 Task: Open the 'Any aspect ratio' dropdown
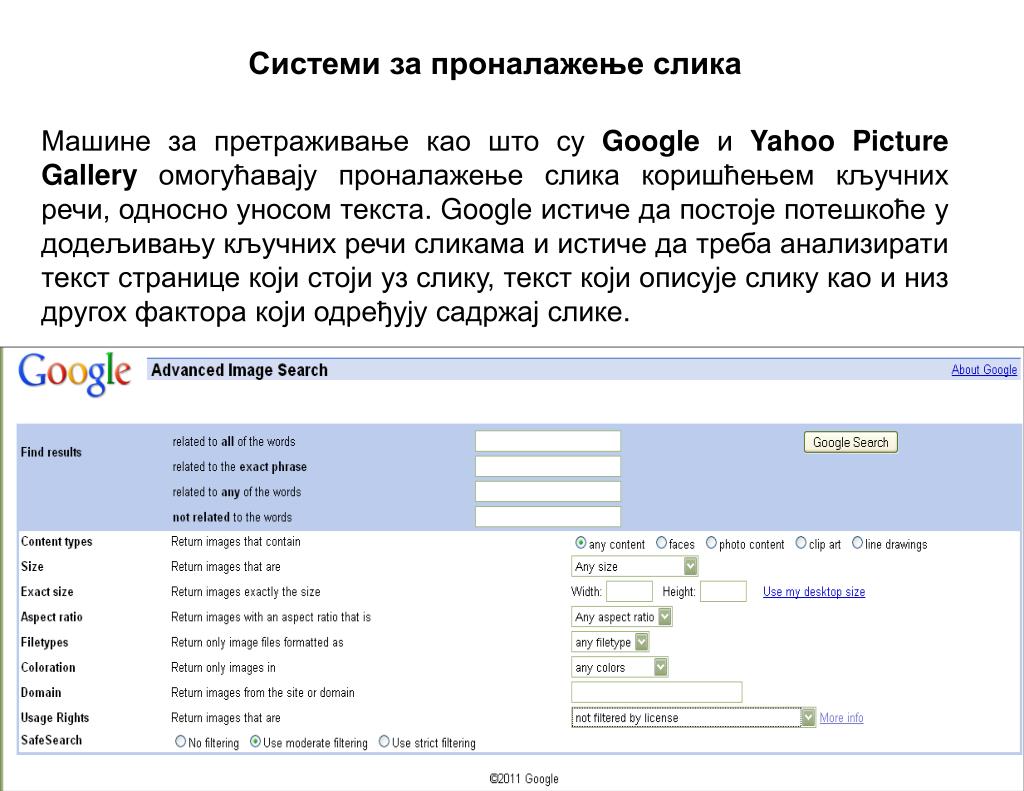[x=622, y=617]
